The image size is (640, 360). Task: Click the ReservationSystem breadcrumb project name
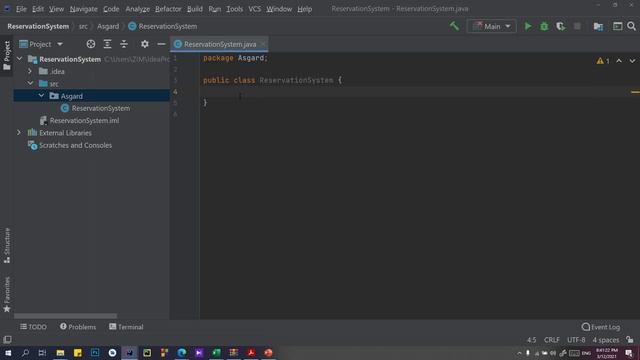point(38,26)
